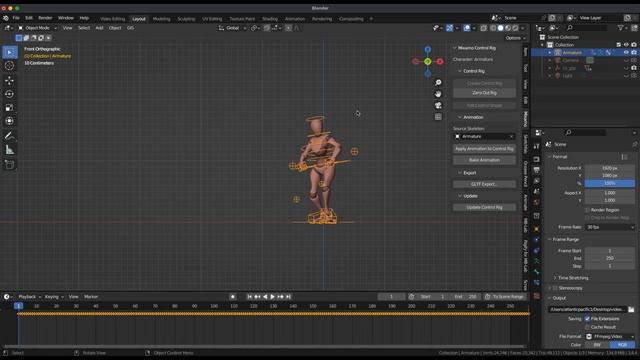Image resolution: width=640 pixels, height=360 pixels.
Task: Click the Bake Animation button
Action: (484, 160)
